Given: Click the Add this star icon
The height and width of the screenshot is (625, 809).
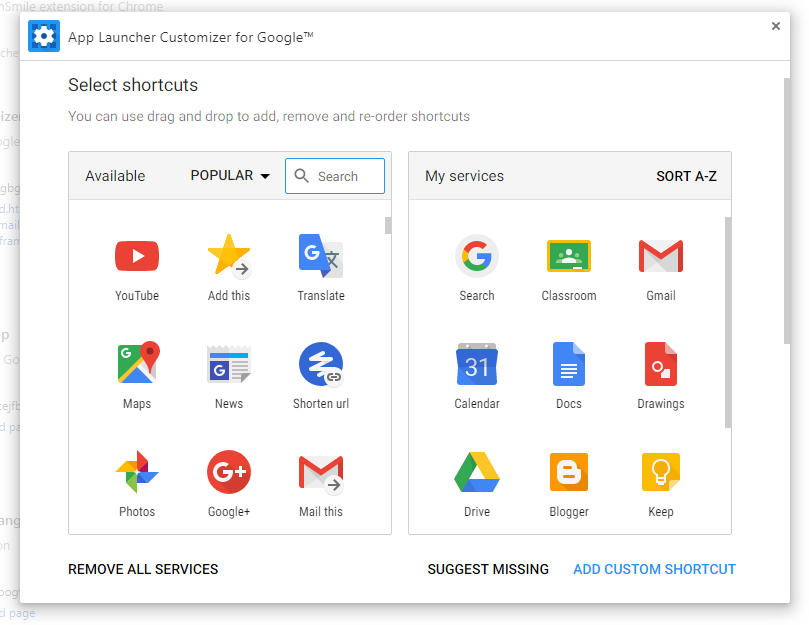Looking at the screenshot, I should pyautogui.click(x=229, y=255).
